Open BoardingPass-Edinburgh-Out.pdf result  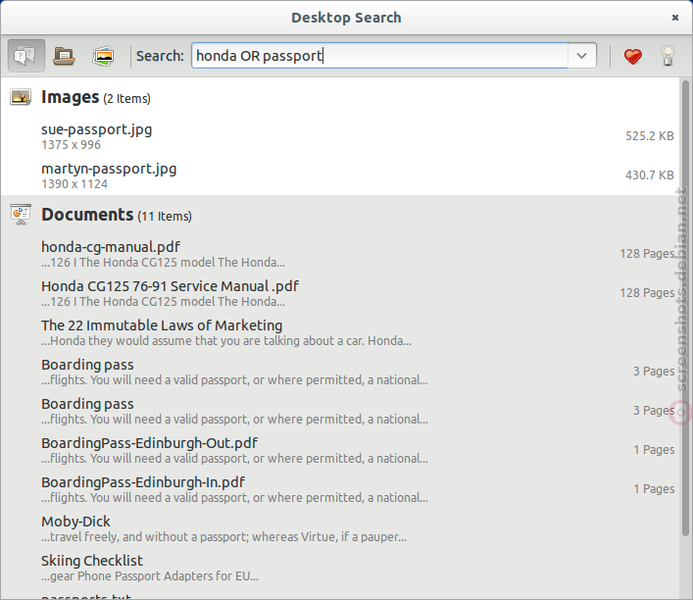340,450
